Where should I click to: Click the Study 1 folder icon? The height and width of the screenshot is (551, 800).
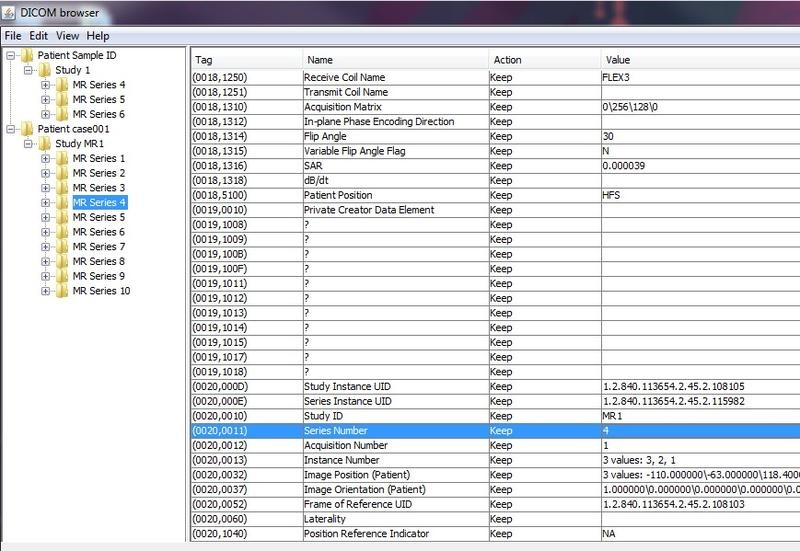(x=45, y=70)
